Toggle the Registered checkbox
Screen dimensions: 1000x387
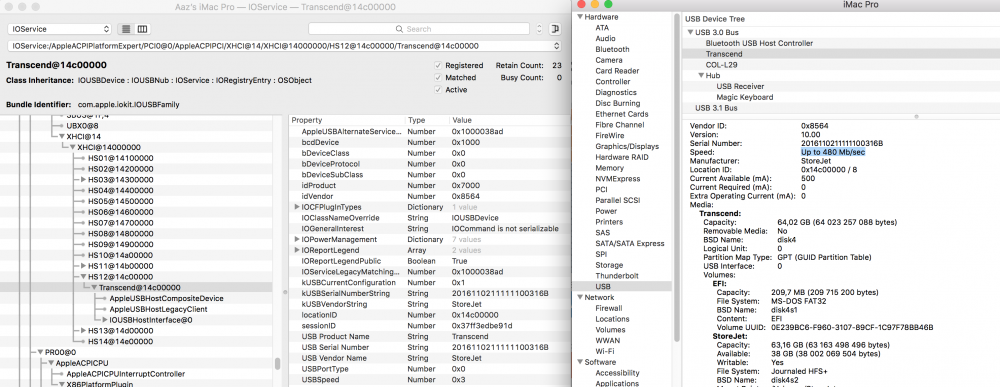[438, 66]
